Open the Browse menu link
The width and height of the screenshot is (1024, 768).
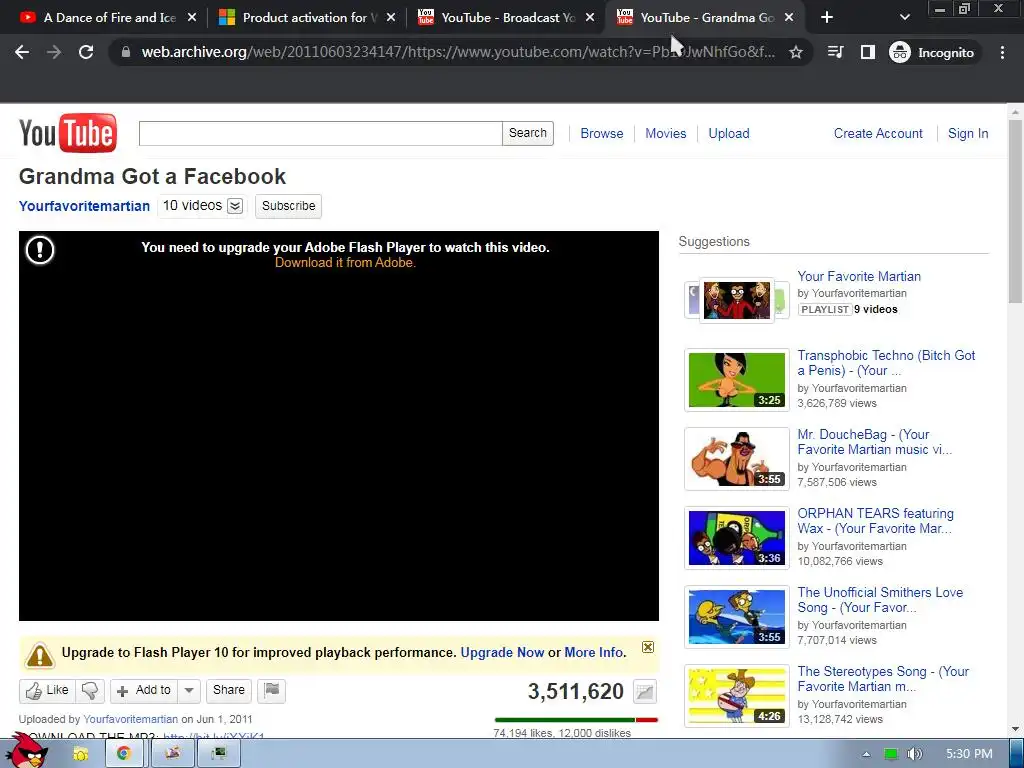pos(601,133)
